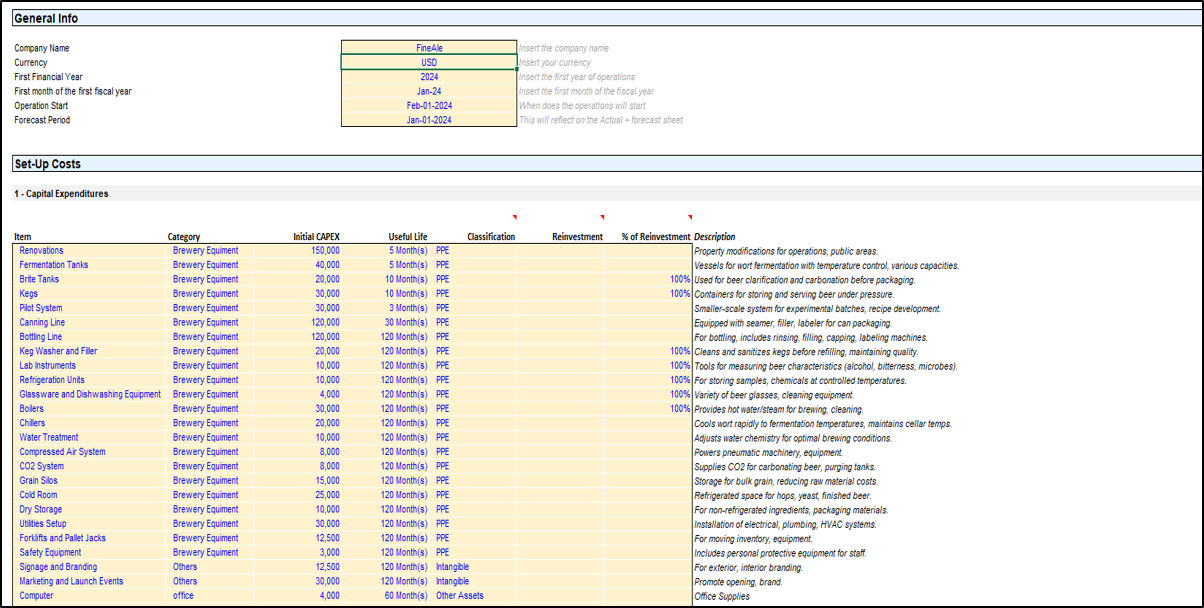Click the red comment marker above Reinvestment header
The image size is (1204, 608).
pyautogui.click(x=602, y=218)
